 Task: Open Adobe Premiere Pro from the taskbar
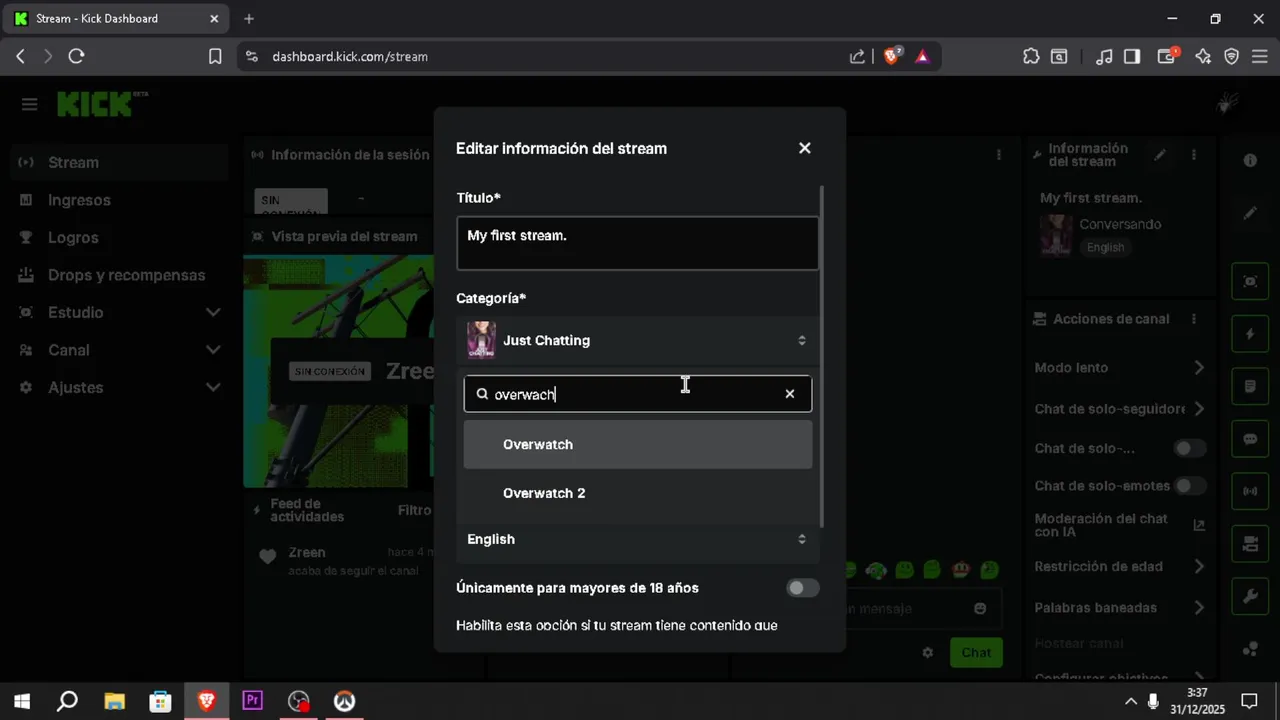pyautogui.click(x=252, y=701)
